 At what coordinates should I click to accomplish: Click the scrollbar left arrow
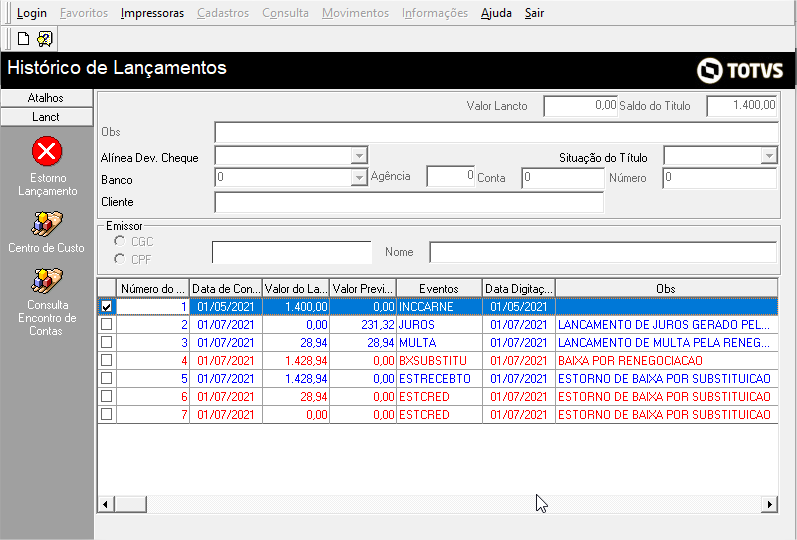click(x=106, y=504)
